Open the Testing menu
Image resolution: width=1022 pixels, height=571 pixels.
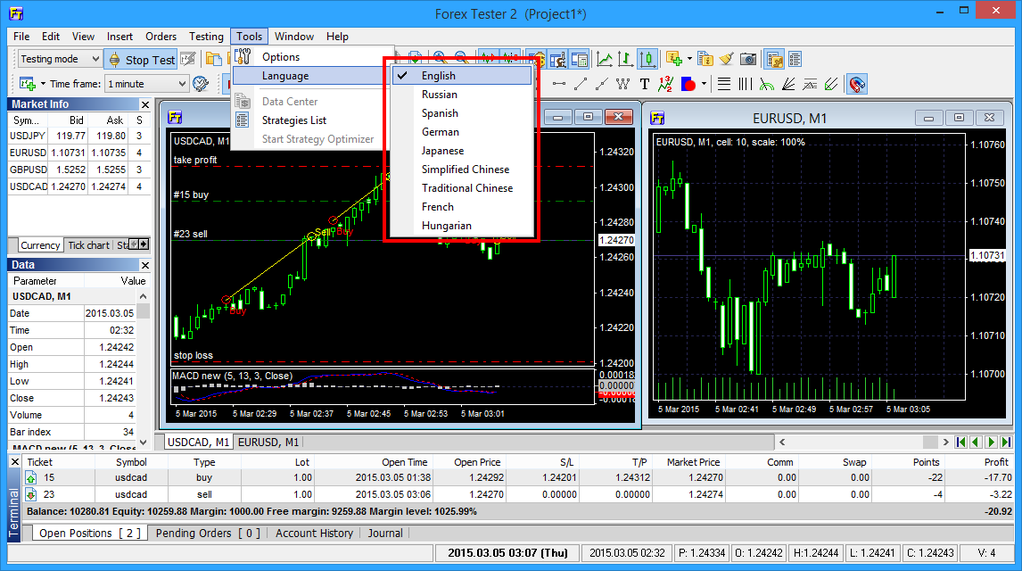pos(206,37)
